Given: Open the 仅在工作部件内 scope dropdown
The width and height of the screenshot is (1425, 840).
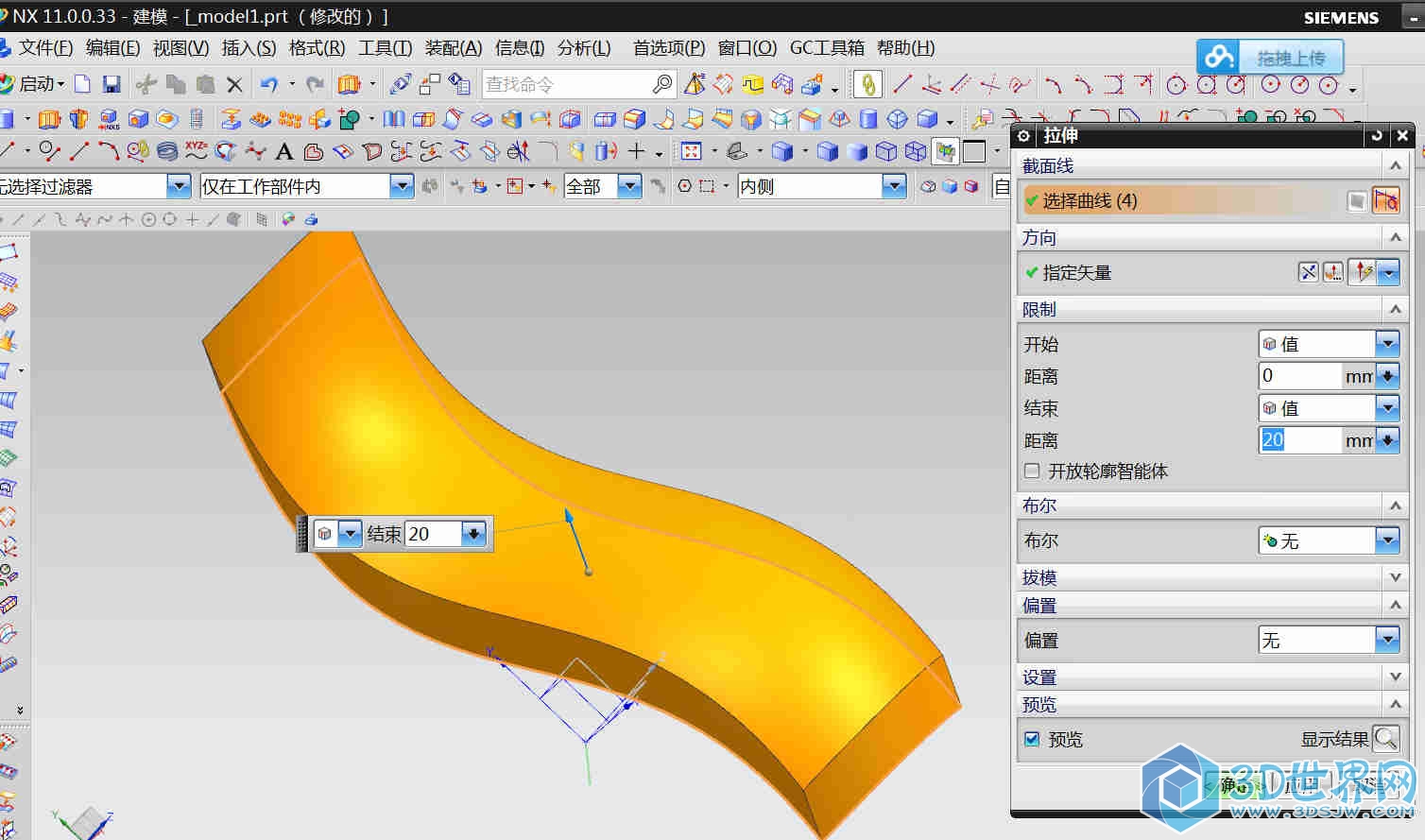Looking at the screenshot, I should [402, 186].
